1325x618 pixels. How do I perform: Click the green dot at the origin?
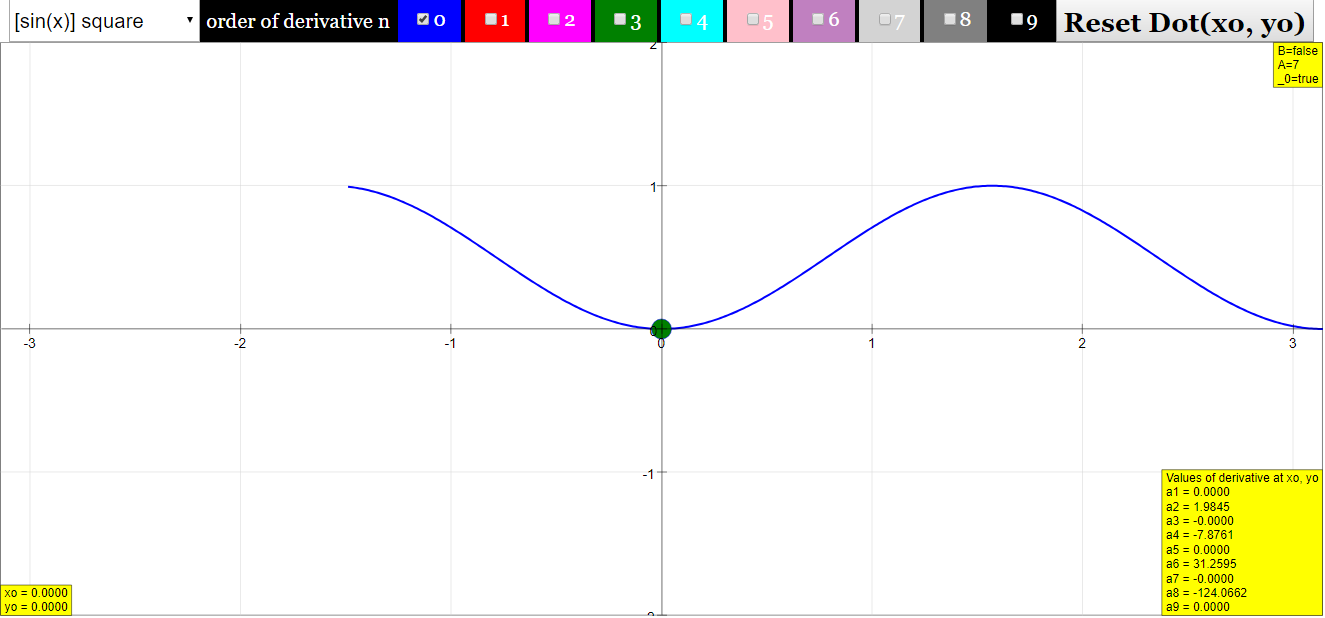[661, 328]
